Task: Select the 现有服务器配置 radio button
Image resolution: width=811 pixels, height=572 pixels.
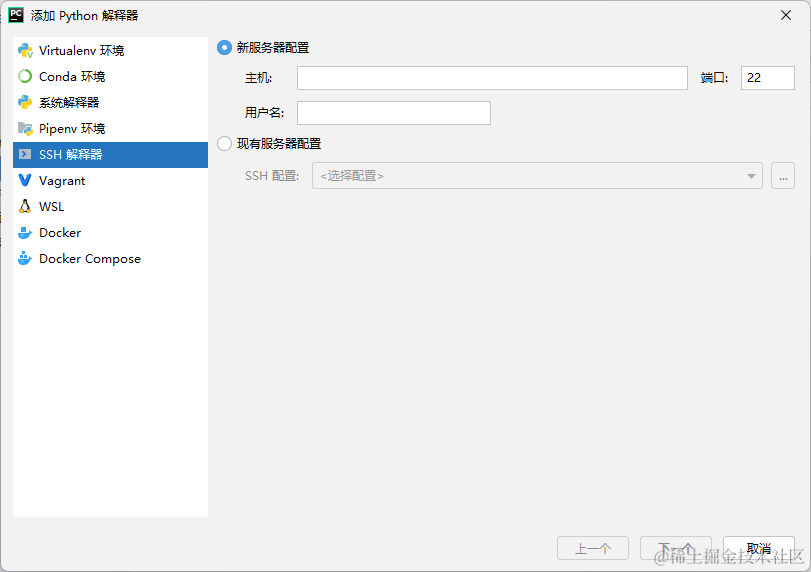Action: [x=224, y=143]
